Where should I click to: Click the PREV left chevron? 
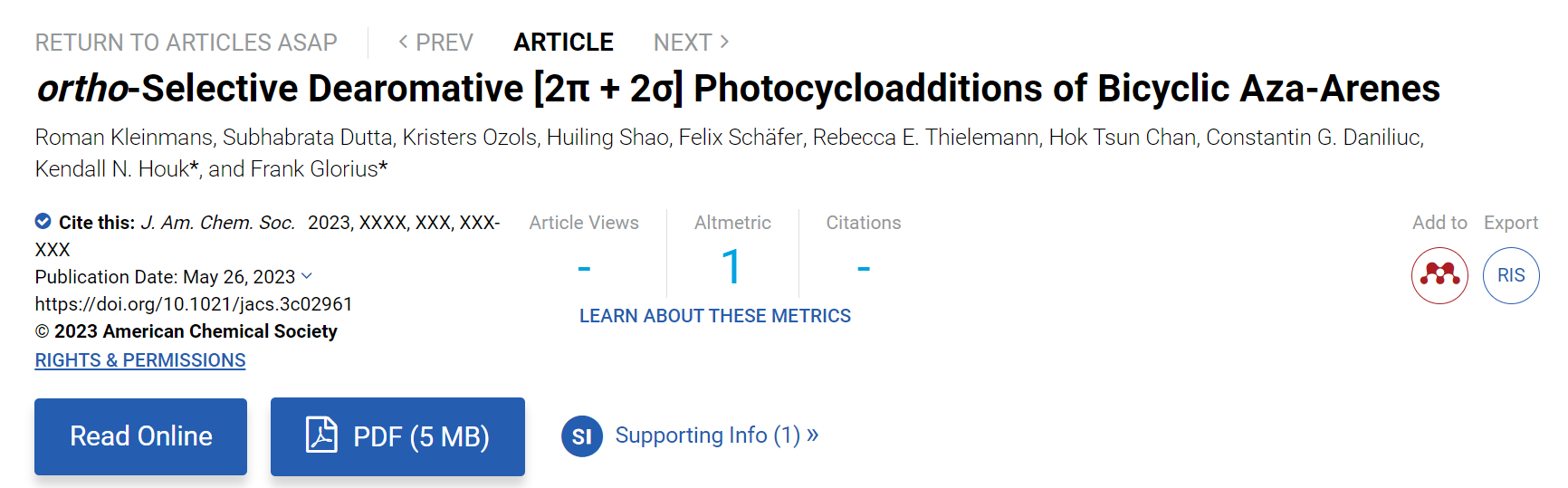pos(403,42)
